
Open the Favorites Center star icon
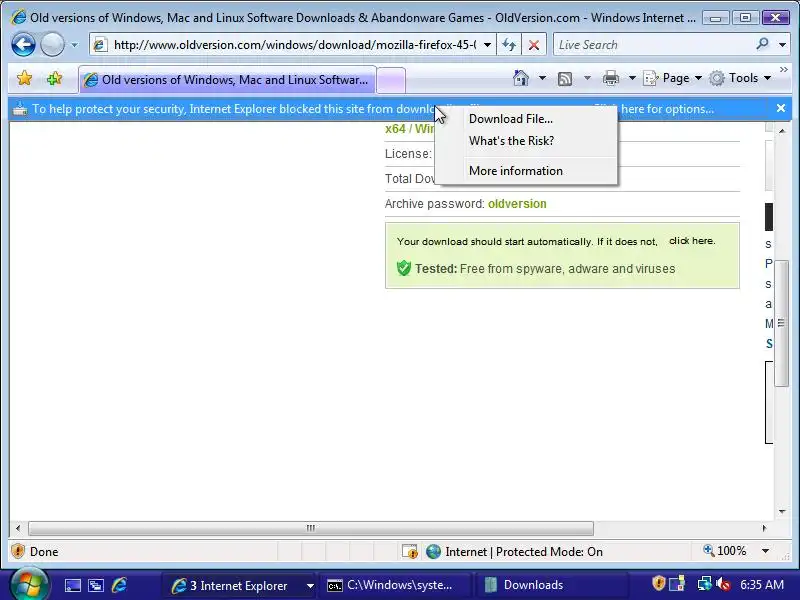24,79
